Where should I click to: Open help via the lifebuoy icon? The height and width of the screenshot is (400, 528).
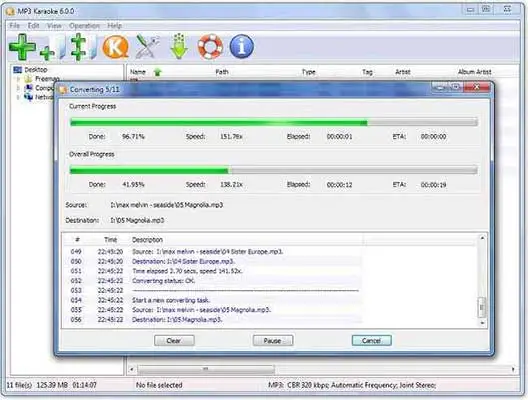[210, 47]
